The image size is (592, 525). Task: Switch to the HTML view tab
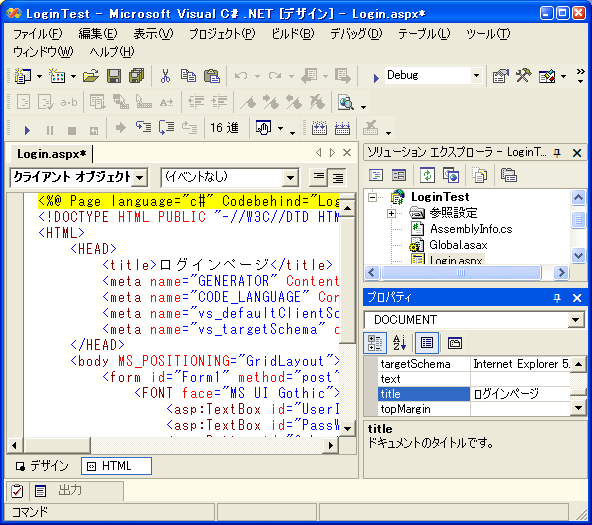[x=116, y=466]
